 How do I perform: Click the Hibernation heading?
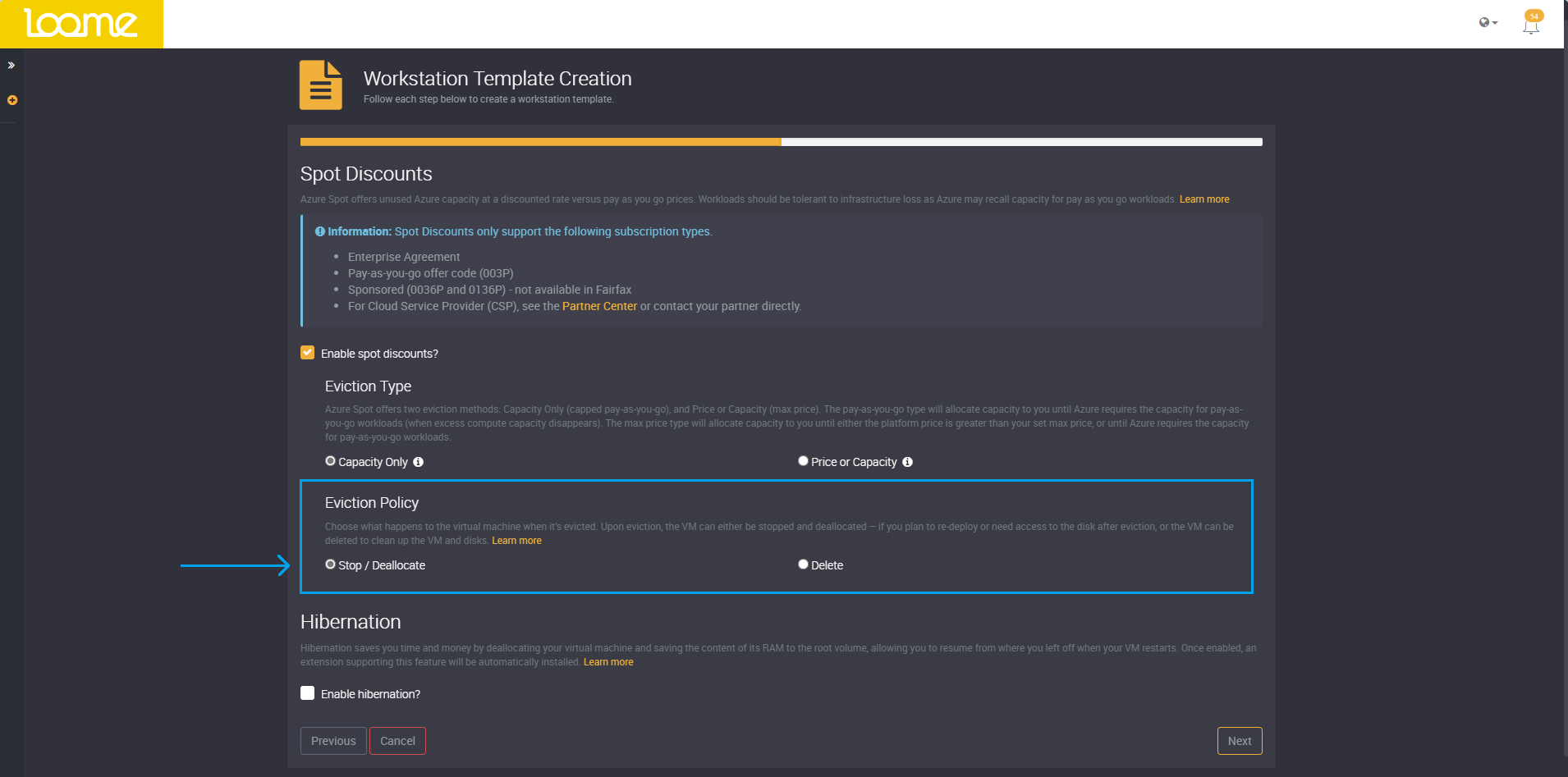point(351,622)
